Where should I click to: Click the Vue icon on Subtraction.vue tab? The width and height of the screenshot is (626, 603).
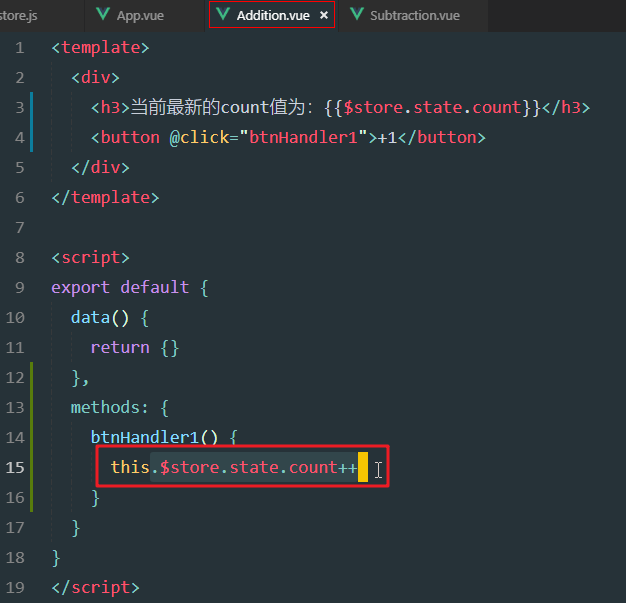pyautogui.click(x=356, y=15)
